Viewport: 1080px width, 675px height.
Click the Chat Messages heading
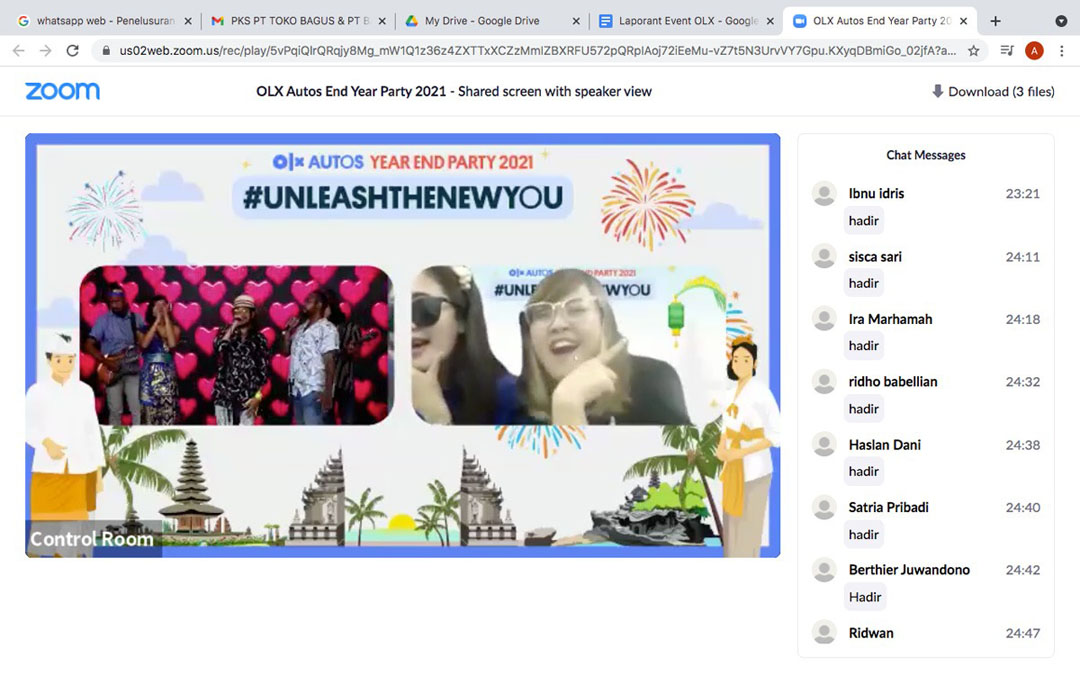coord(926,155)
